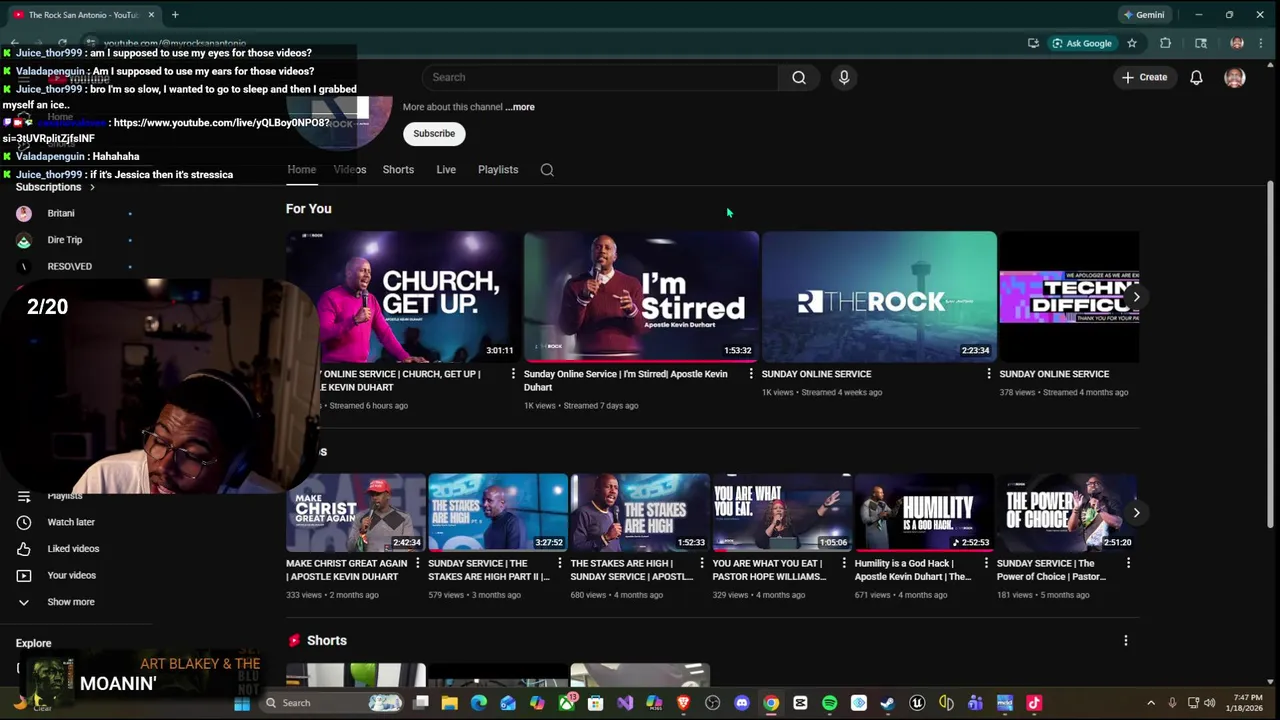Screen dimensions: 1280x720
Task: Show next videos in Videos row
Action: click(x=1136, y=513)
